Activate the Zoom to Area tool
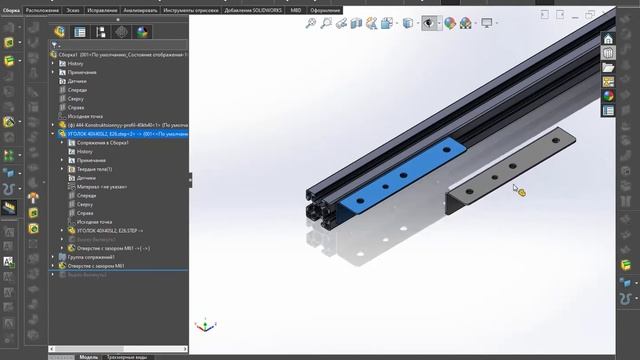 click(x=326, y=23)
